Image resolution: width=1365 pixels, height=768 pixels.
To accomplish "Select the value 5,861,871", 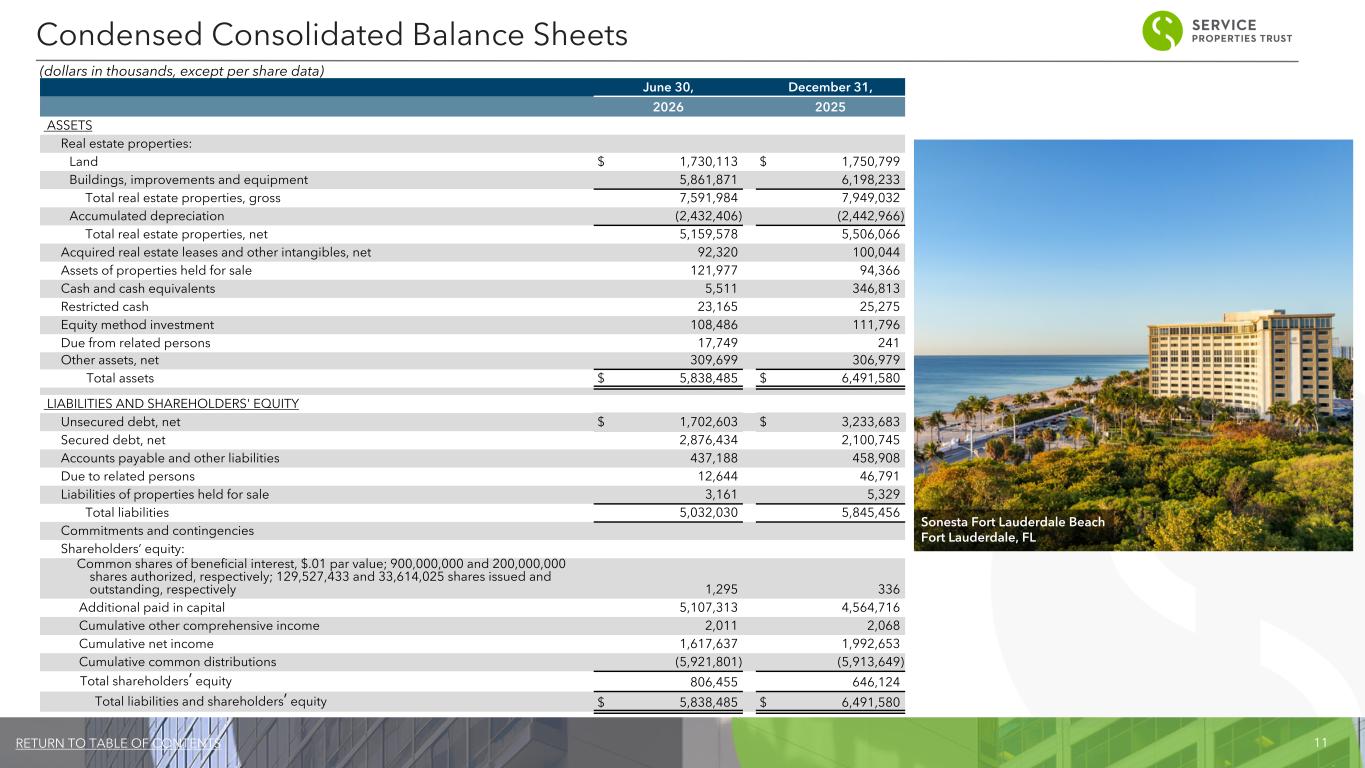I will coord(708,180).
